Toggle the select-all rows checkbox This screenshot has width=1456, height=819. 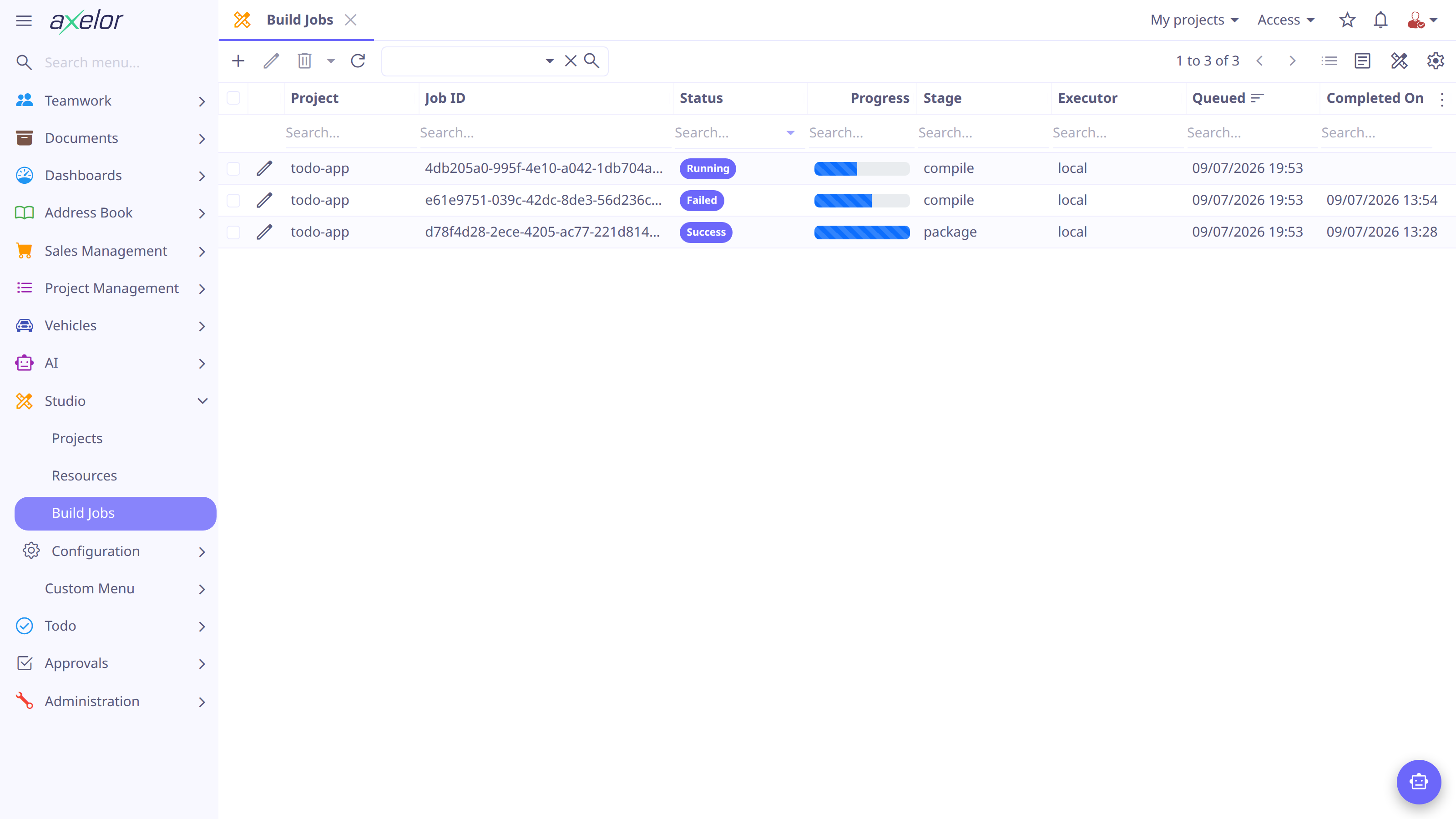pyautogui.click(x=233, y=98)
